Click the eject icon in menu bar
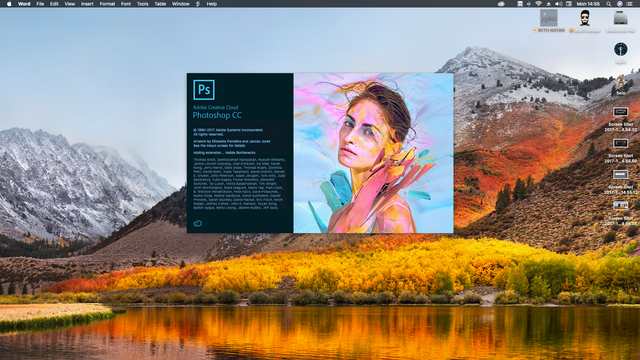 [x=548, y=4]
